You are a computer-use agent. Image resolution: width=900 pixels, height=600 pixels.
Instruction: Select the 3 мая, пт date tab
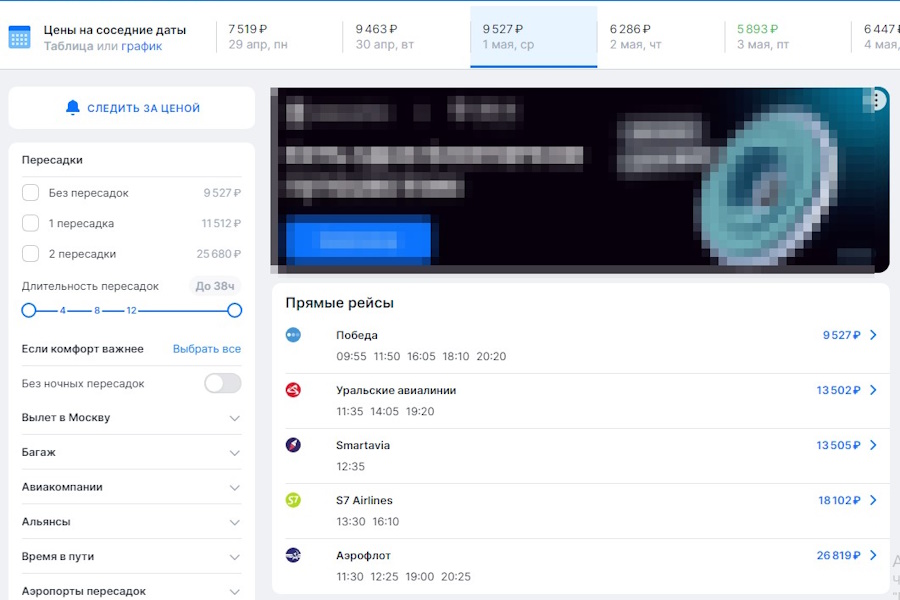(x=787, y=37)
